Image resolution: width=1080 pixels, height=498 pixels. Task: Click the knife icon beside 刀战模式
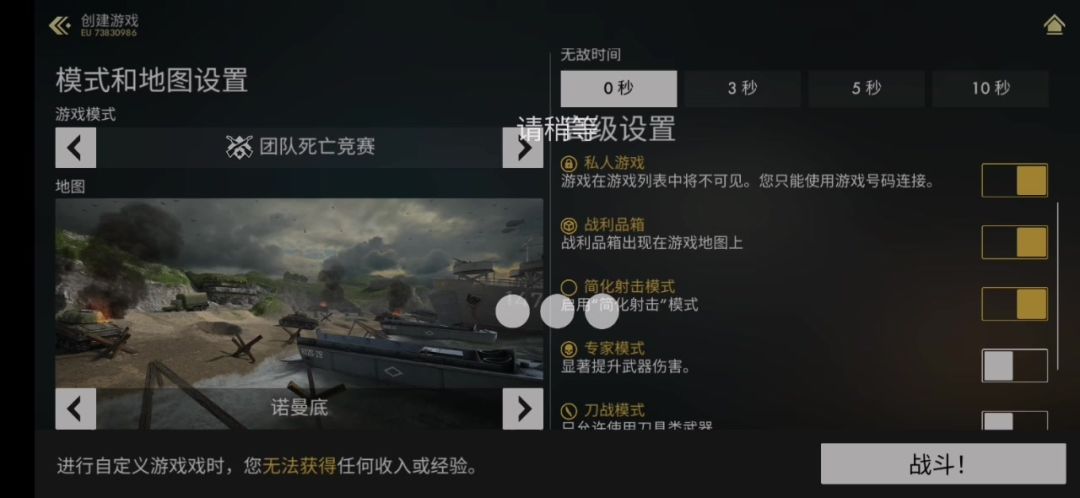pyautogui.click(x=568, y=411)
